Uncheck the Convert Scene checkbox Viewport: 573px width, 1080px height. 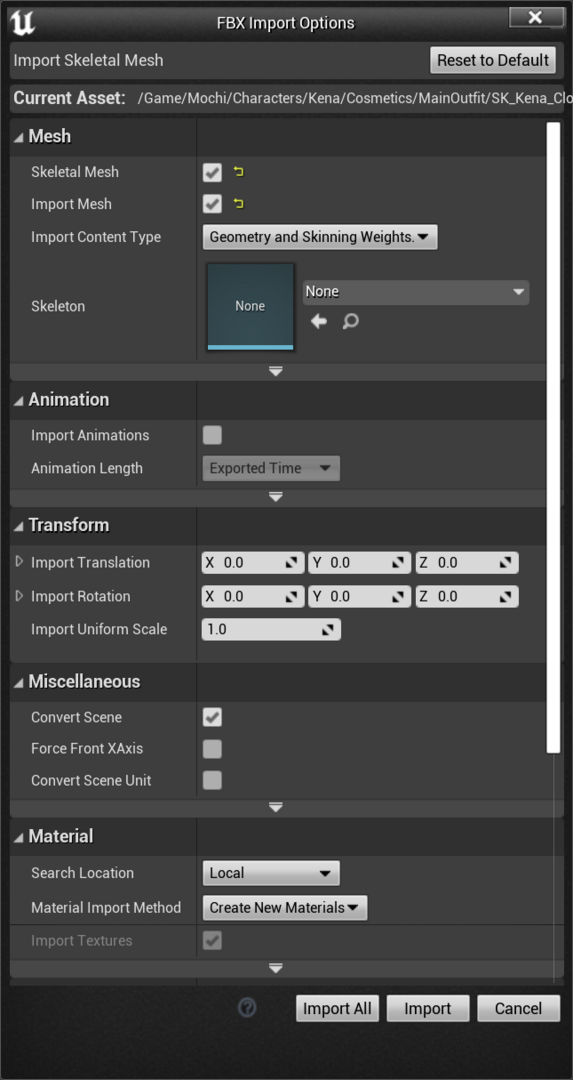(x=212, y=717)
